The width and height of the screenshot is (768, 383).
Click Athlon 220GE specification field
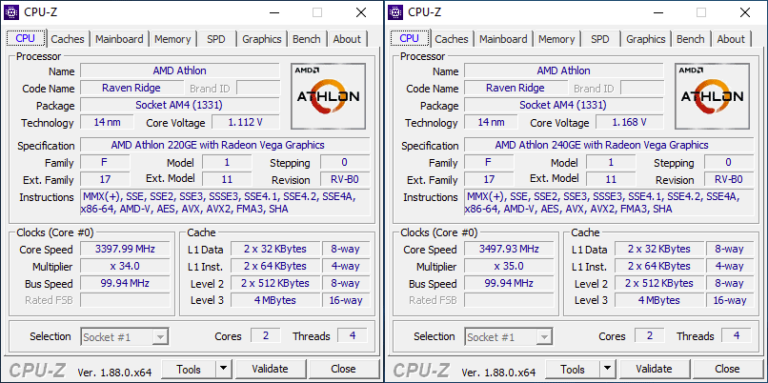(225, 145)
